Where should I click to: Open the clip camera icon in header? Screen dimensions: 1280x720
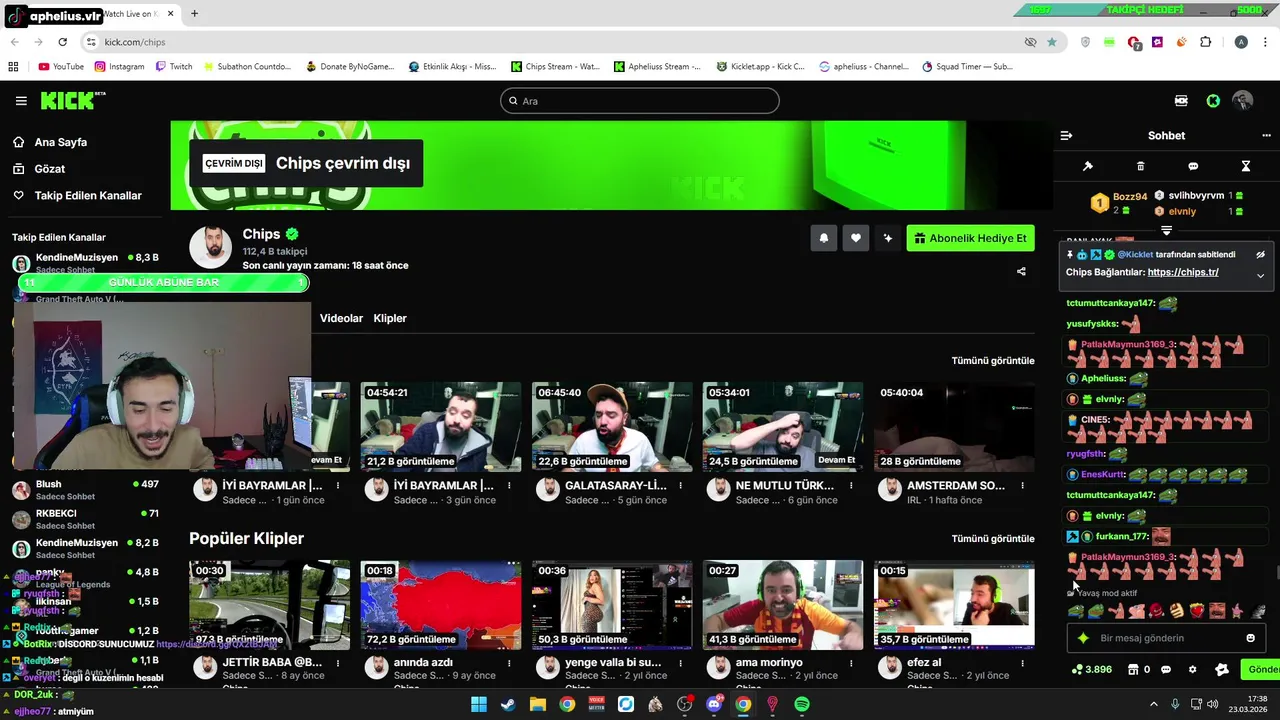click(x=1181, y=101)
